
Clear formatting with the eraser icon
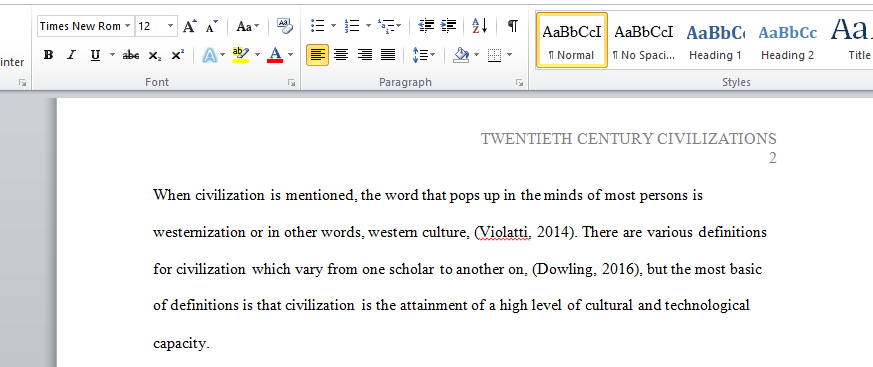tap(285, 26)
